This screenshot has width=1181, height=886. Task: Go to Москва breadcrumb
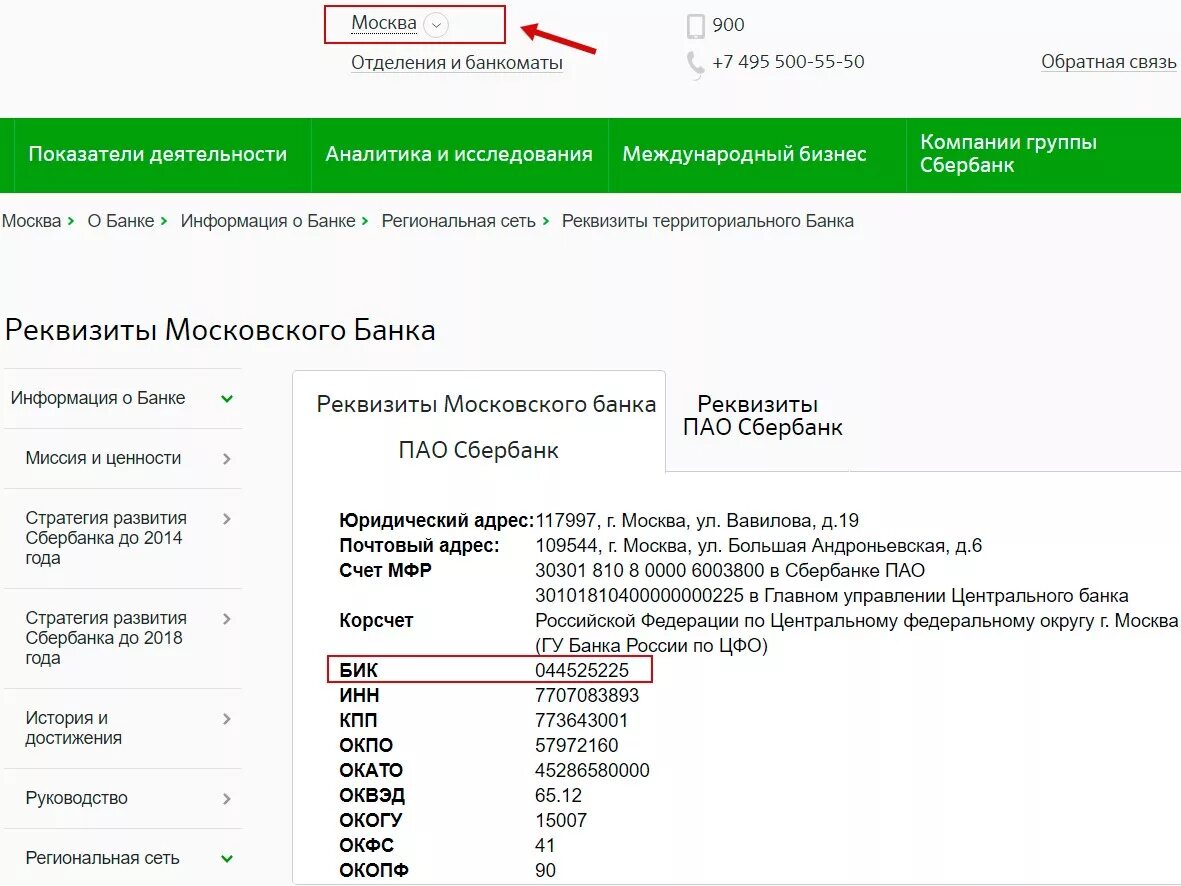[x=32, y=221]
